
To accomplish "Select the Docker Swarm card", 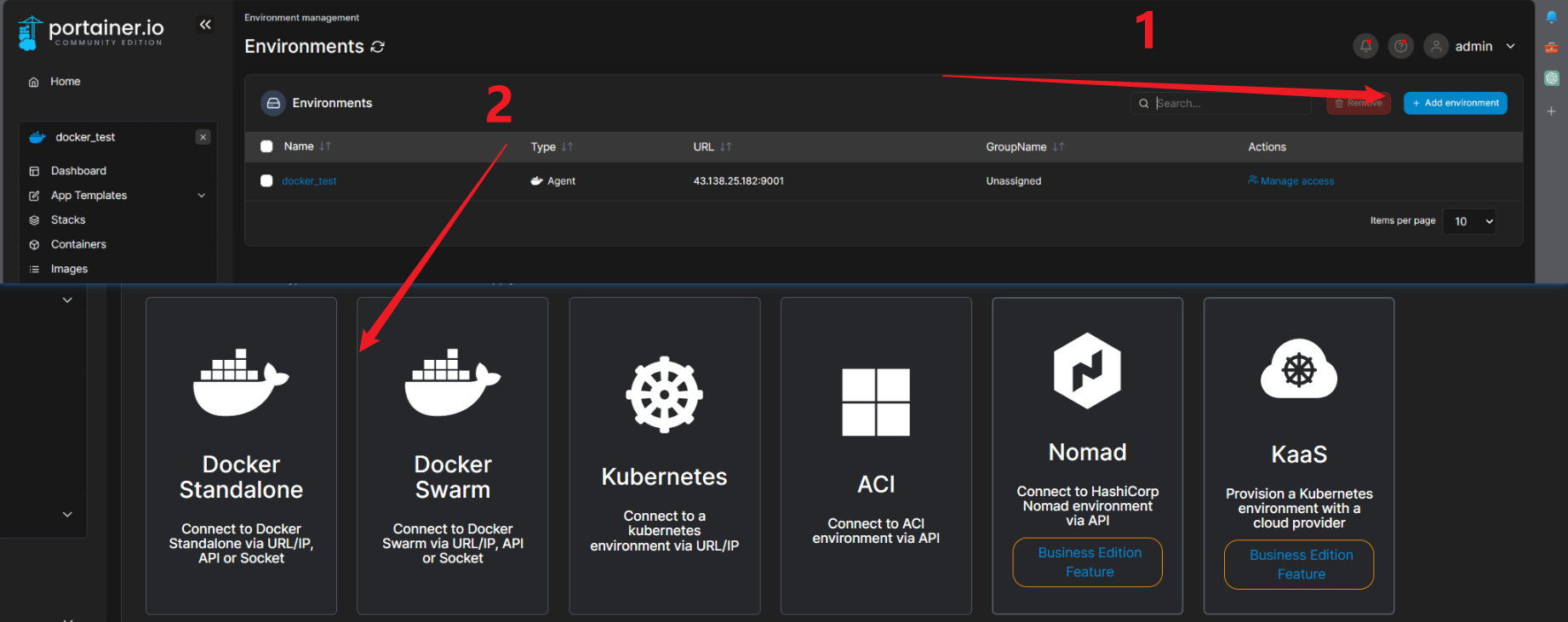I will [x=452, y=455].
